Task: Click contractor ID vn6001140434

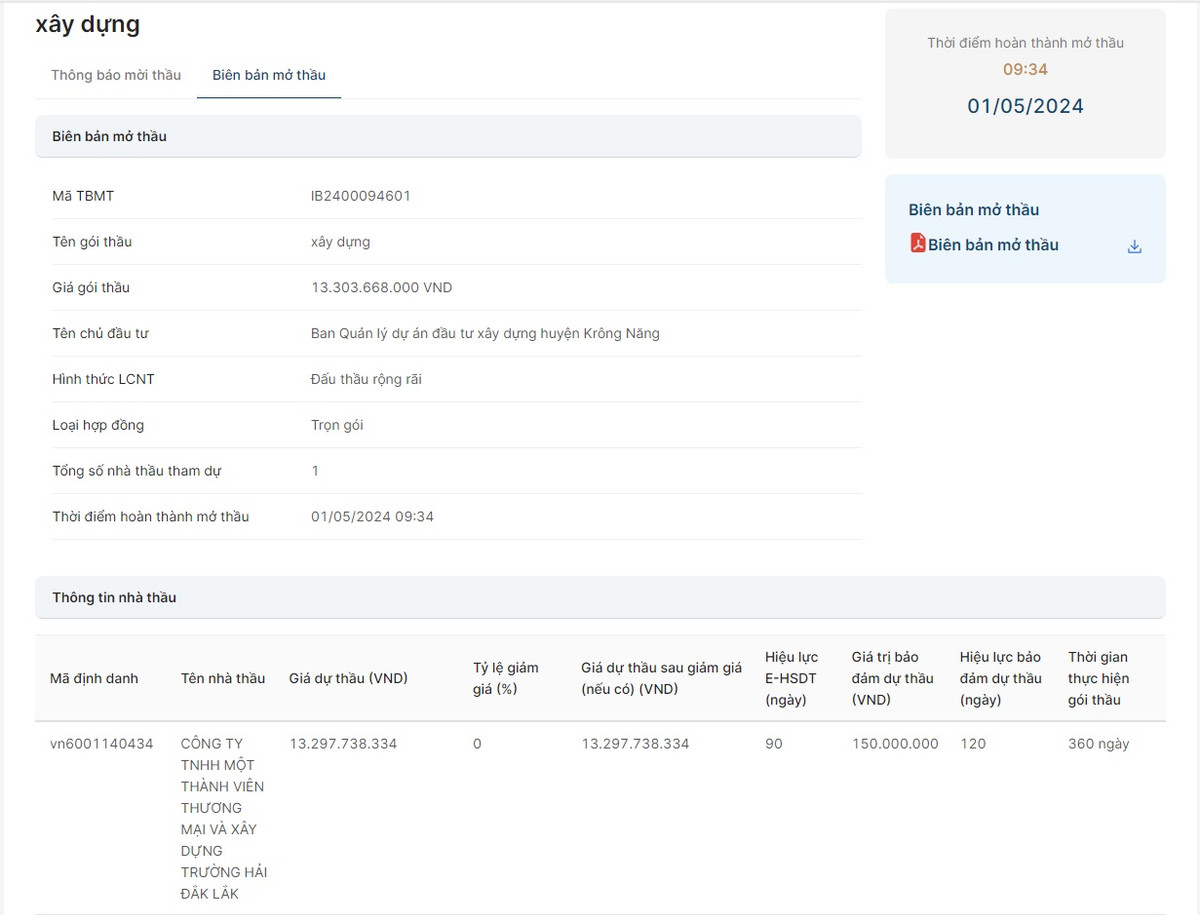Action: pos(101,744)
